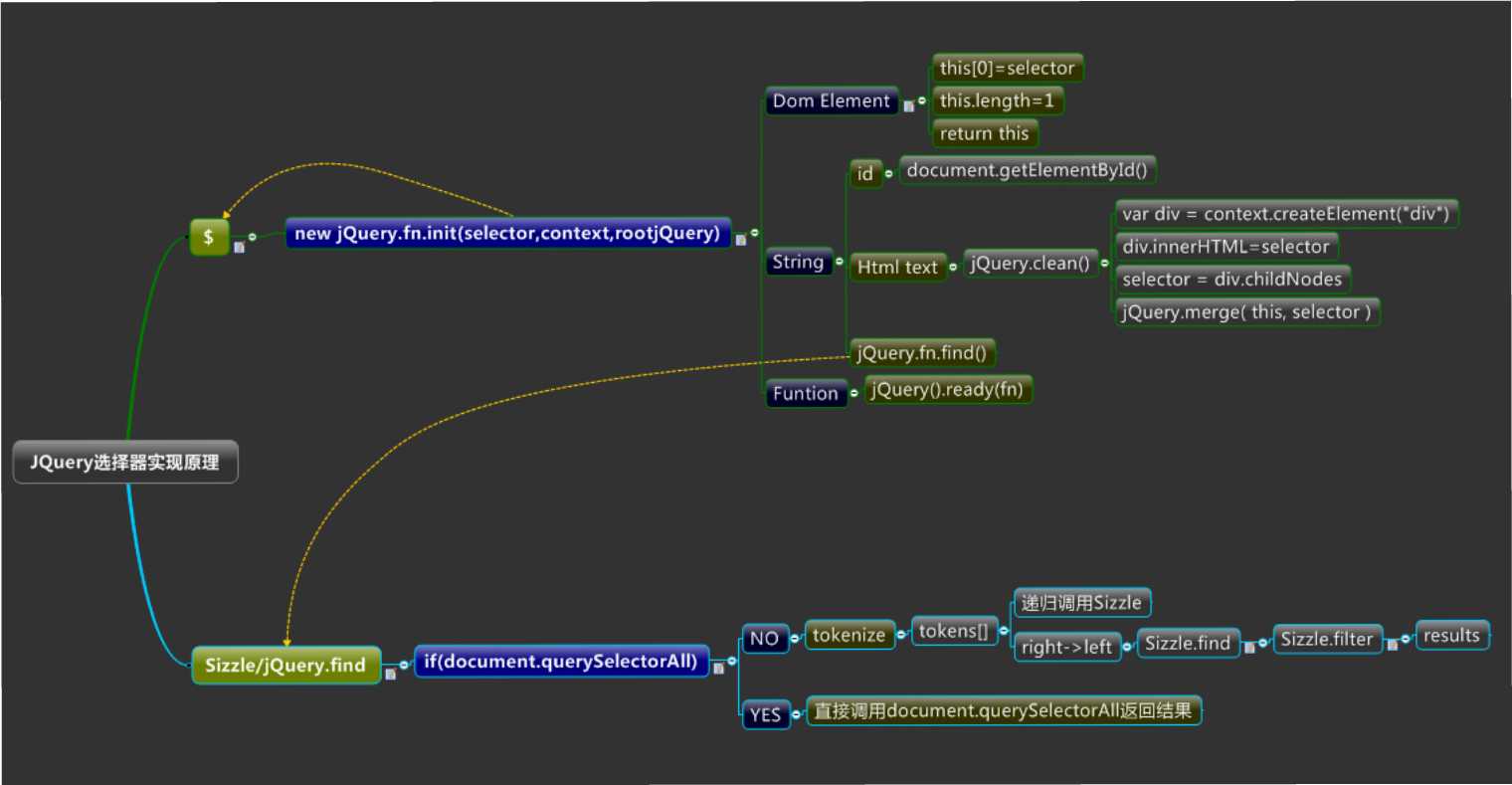
Task: Collapse the new jQuery.fn.init branch circle
Action: pyautogui.click(x=754, y=233)
